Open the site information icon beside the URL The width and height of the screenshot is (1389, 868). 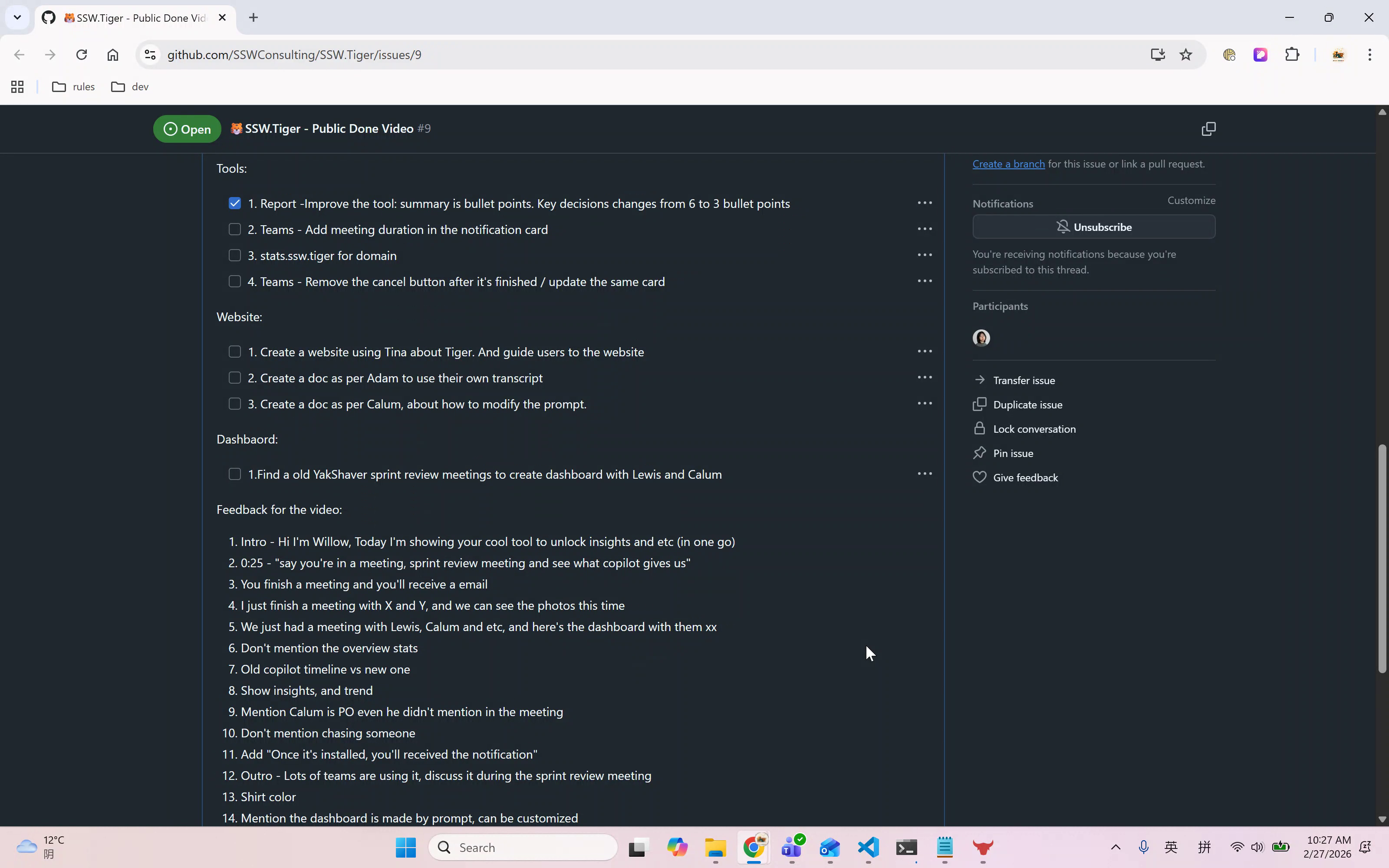(150, 55)
